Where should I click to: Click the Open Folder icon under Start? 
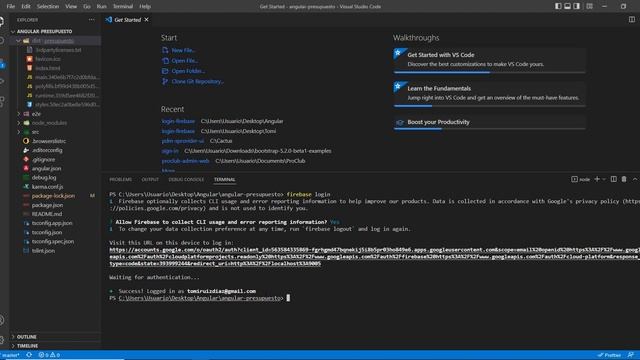[x=165, y=71]
